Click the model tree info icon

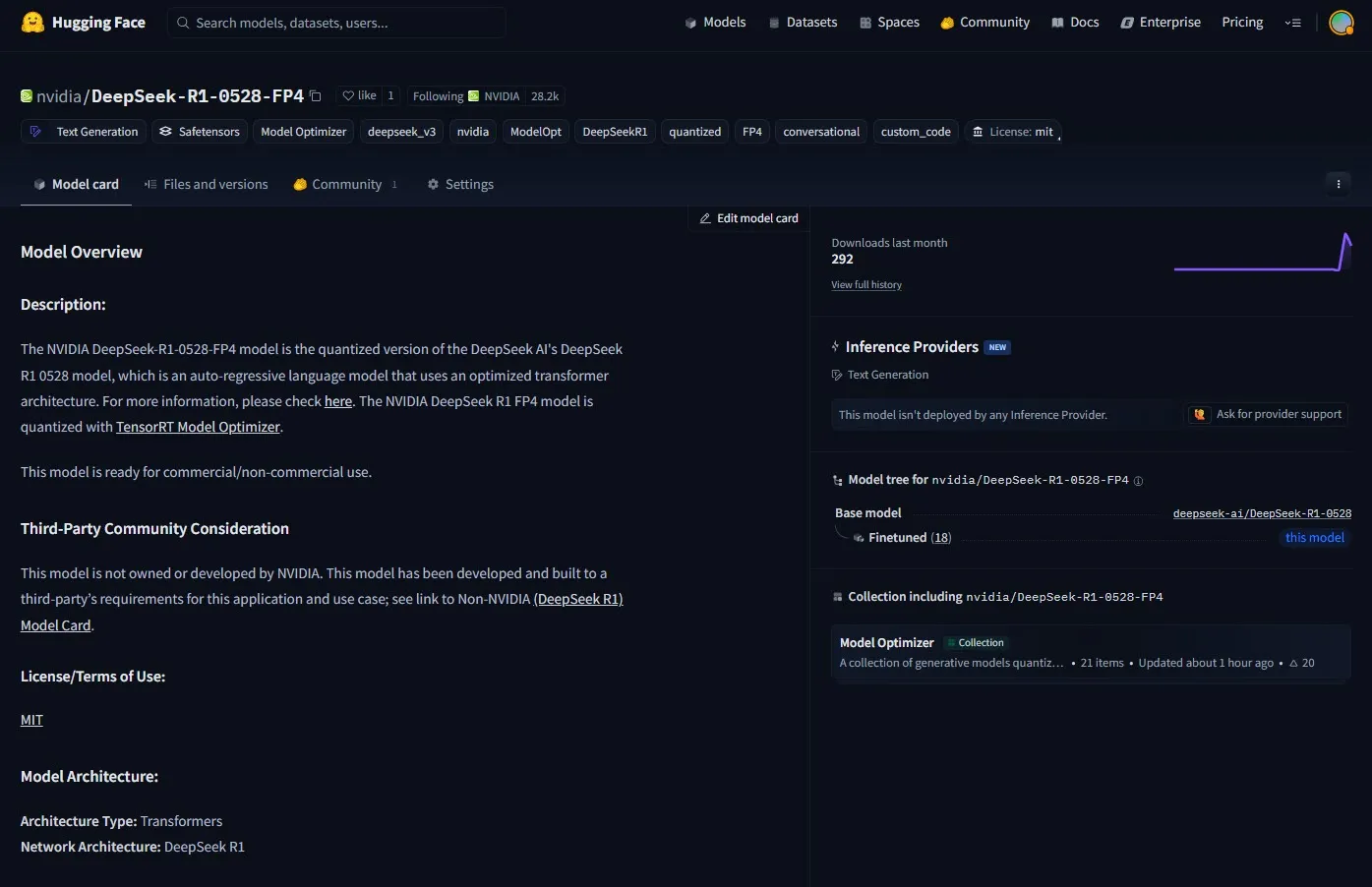tap(1138, 481)
